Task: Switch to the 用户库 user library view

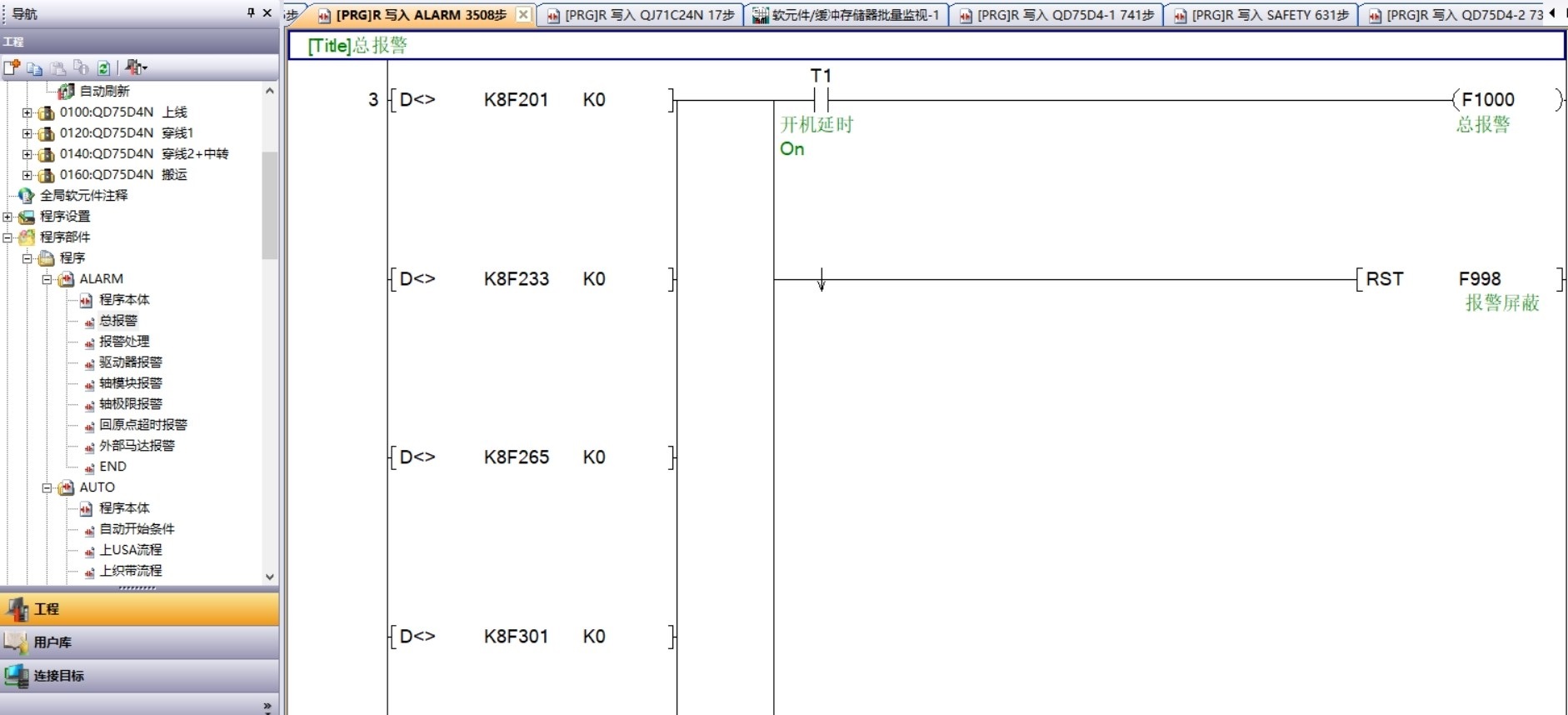Action: pyautogui.click(x=139, y=642)
